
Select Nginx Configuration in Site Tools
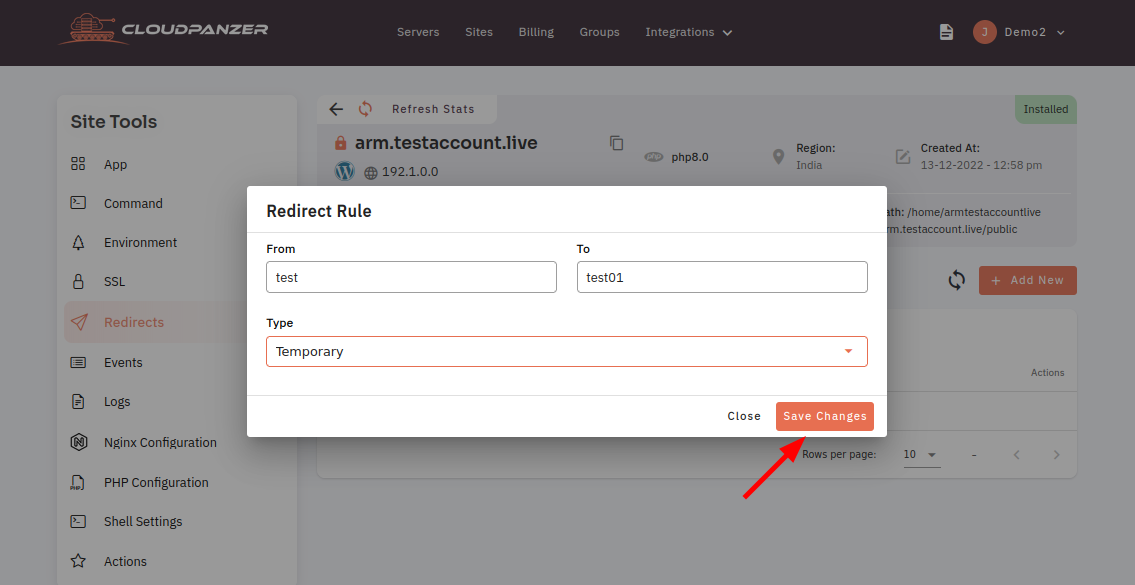pyautogui.click(x=160, y=442)
